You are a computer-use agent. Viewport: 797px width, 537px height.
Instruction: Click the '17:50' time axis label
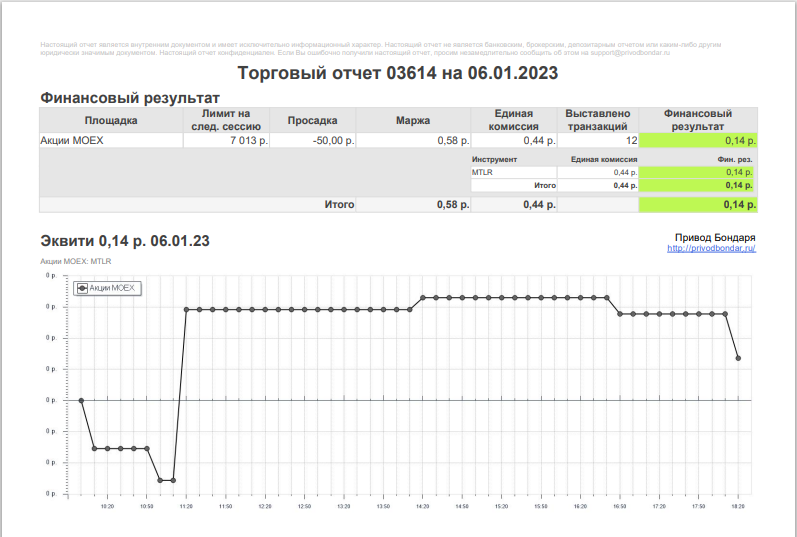coord(698,506)
